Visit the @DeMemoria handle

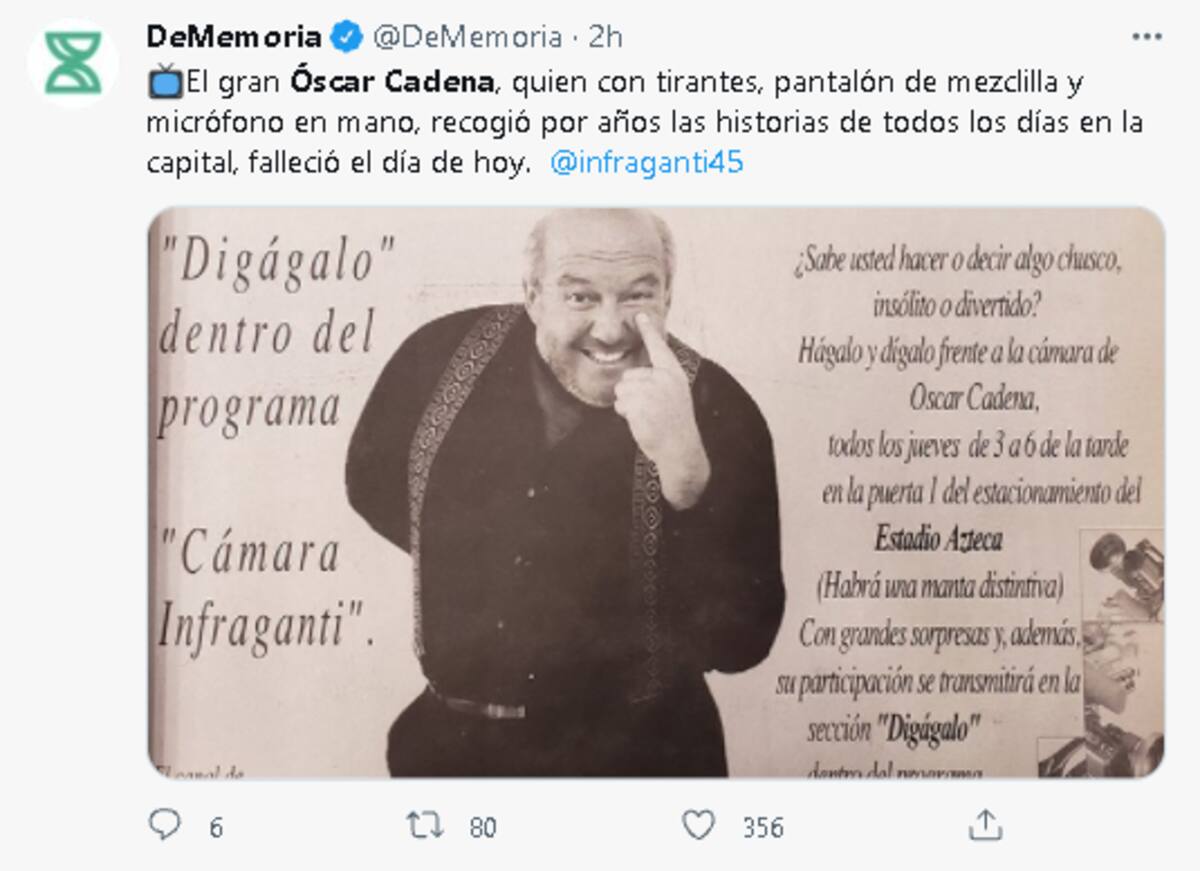pyautogui.click(x=467, y=38)
